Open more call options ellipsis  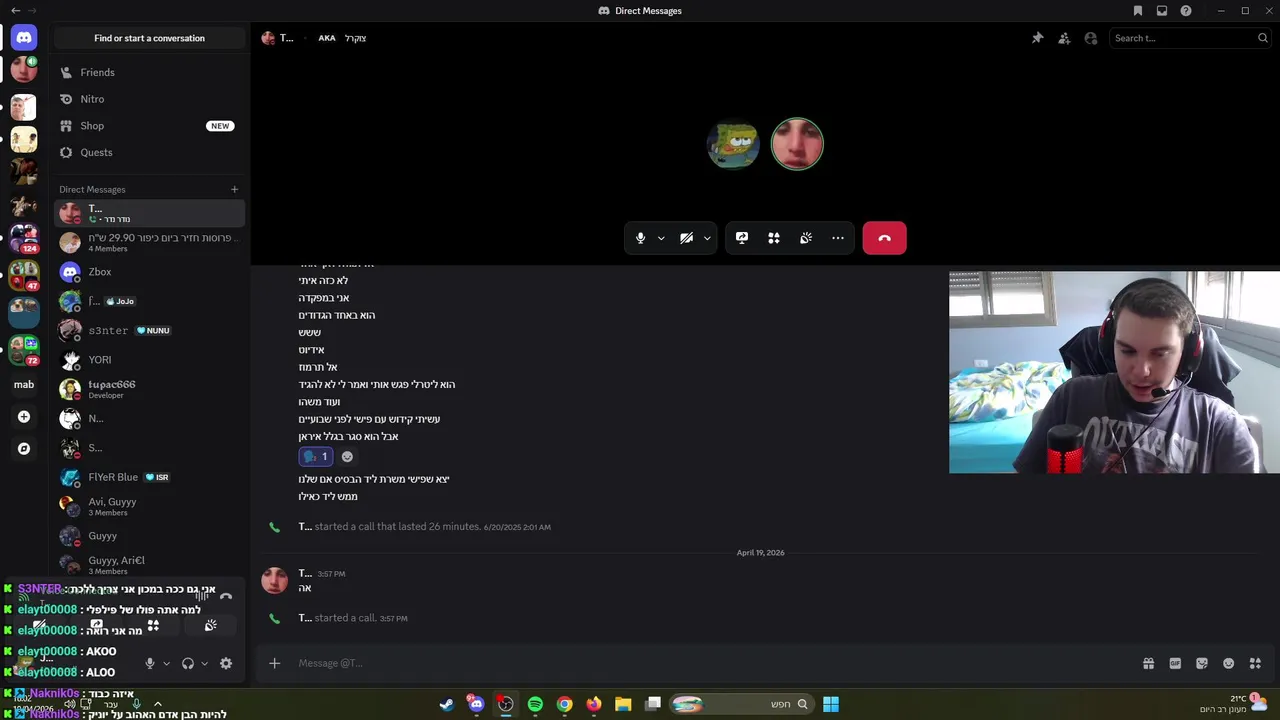point(838,238)
